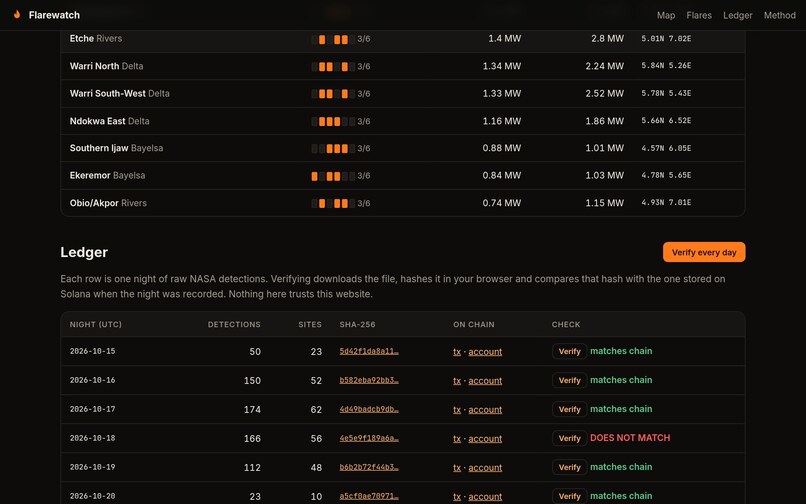Go to the Ledger nav item

coord(738,15)
